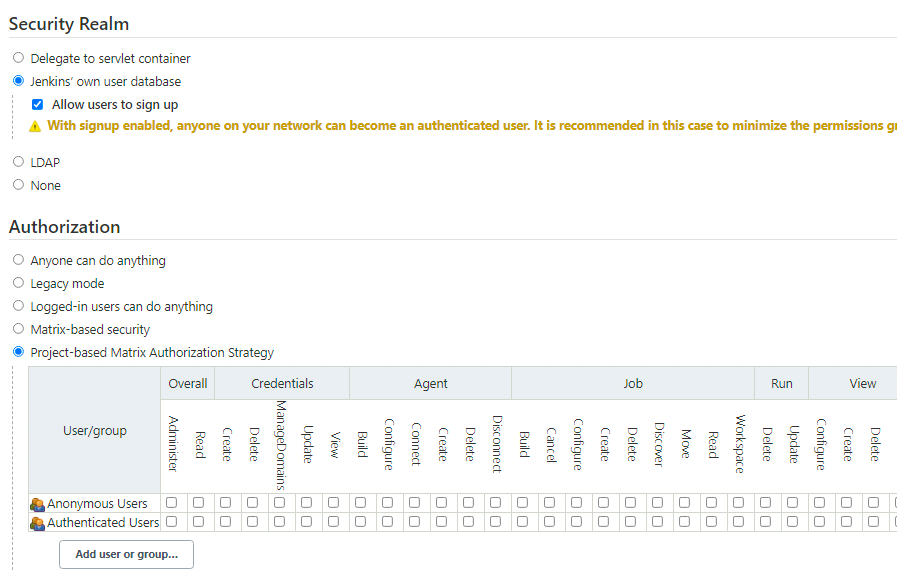This screenshot has height=583, width=897.
Task: Check Run Delete for Authenticated Users
Action: [765, 521]
